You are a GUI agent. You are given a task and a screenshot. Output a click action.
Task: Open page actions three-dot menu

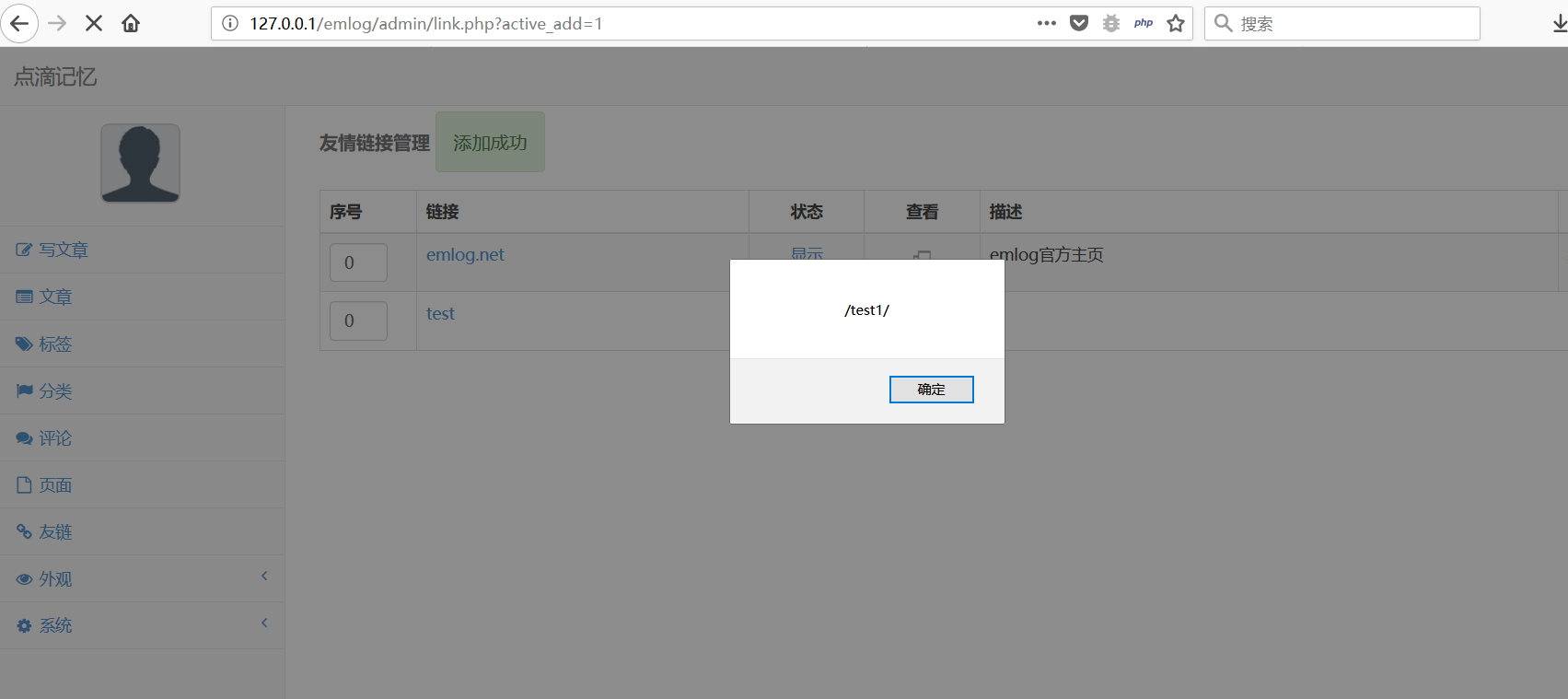pyautogui.click(x=1047, y=23)
